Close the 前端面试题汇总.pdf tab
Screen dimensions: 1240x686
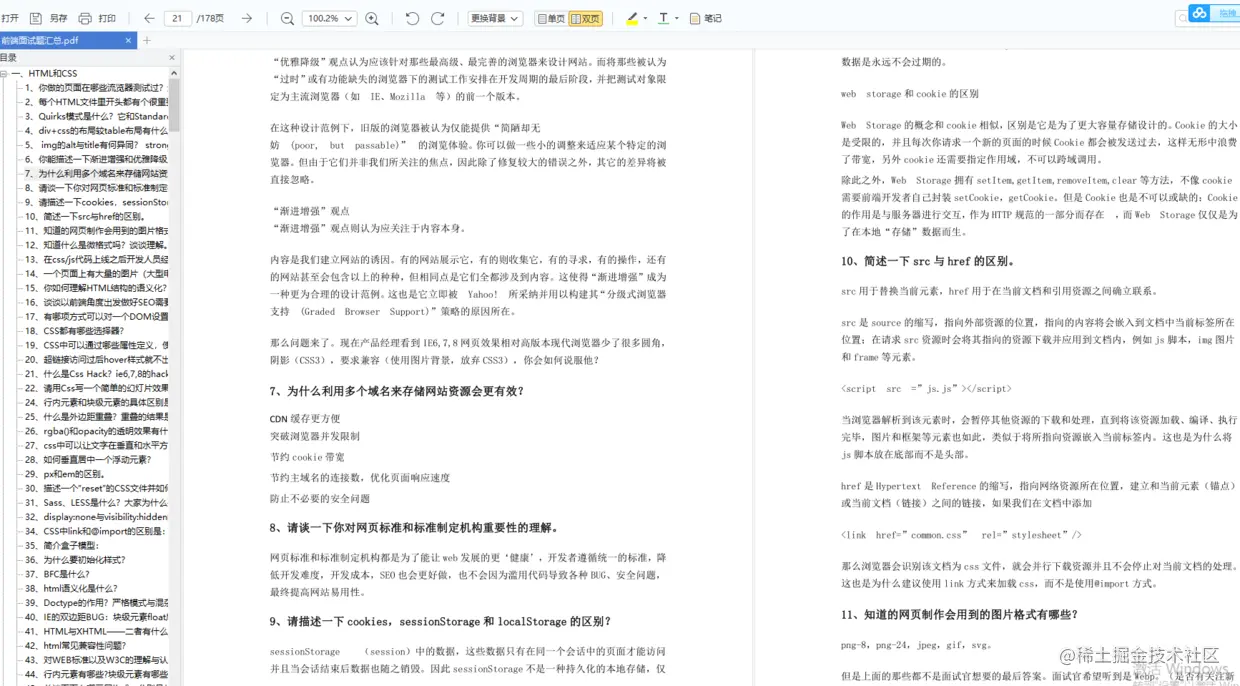pyautogui.click(x=128, y=40)
